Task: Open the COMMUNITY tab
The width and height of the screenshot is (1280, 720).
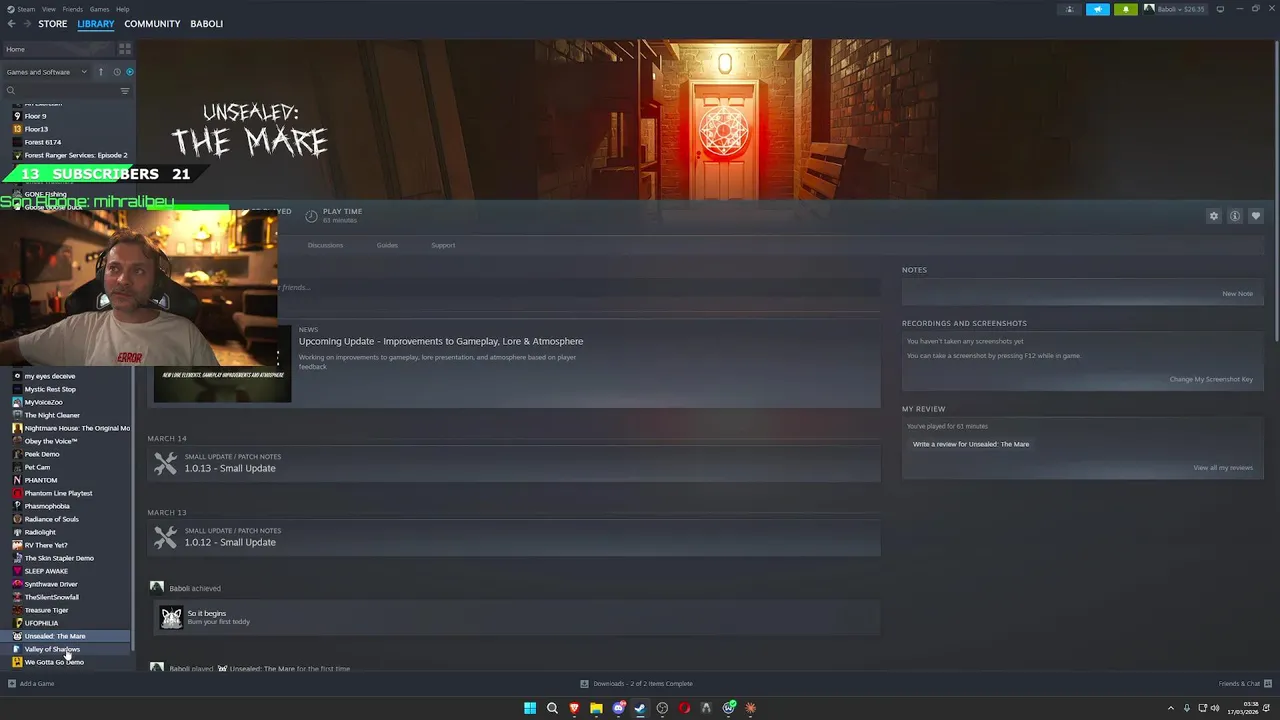Action: coord(152,24)
